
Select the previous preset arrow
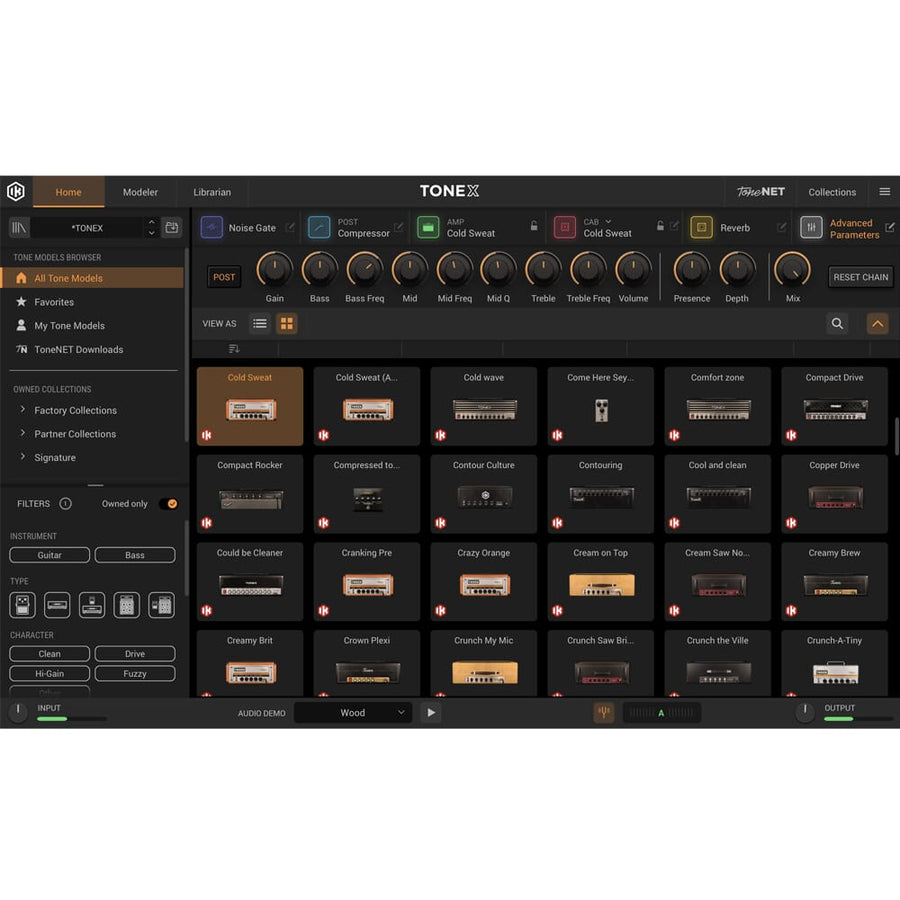click(x=151, y=222)
